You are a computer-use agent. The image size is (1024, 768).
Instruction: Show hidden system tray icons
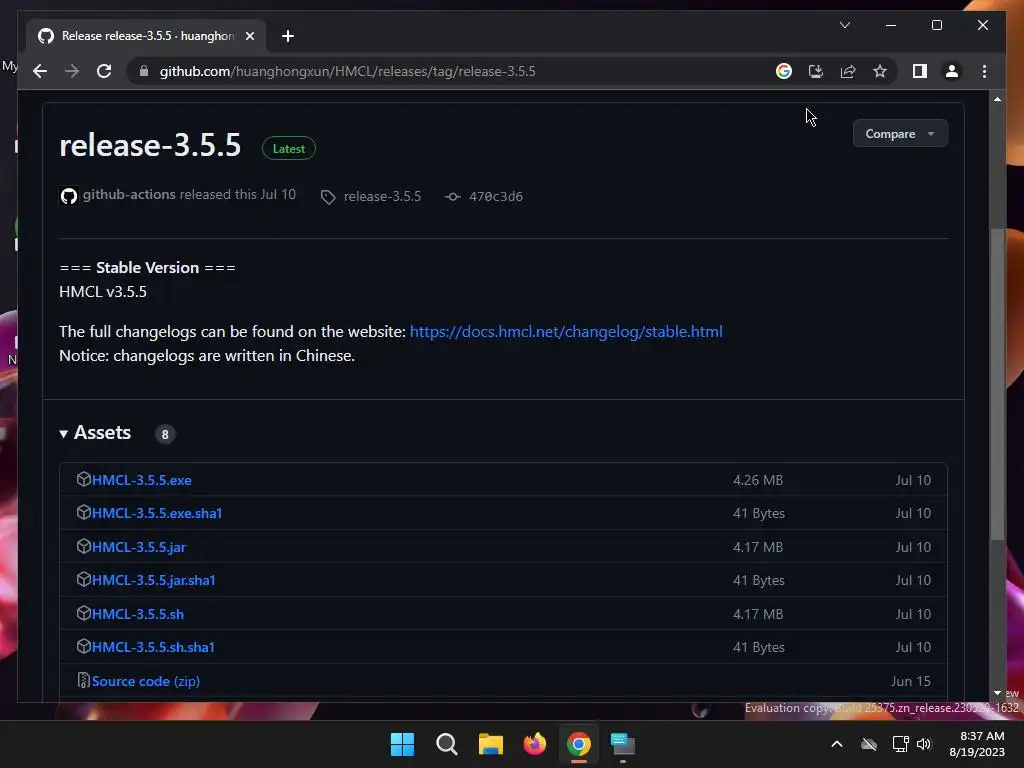point(837,744)
